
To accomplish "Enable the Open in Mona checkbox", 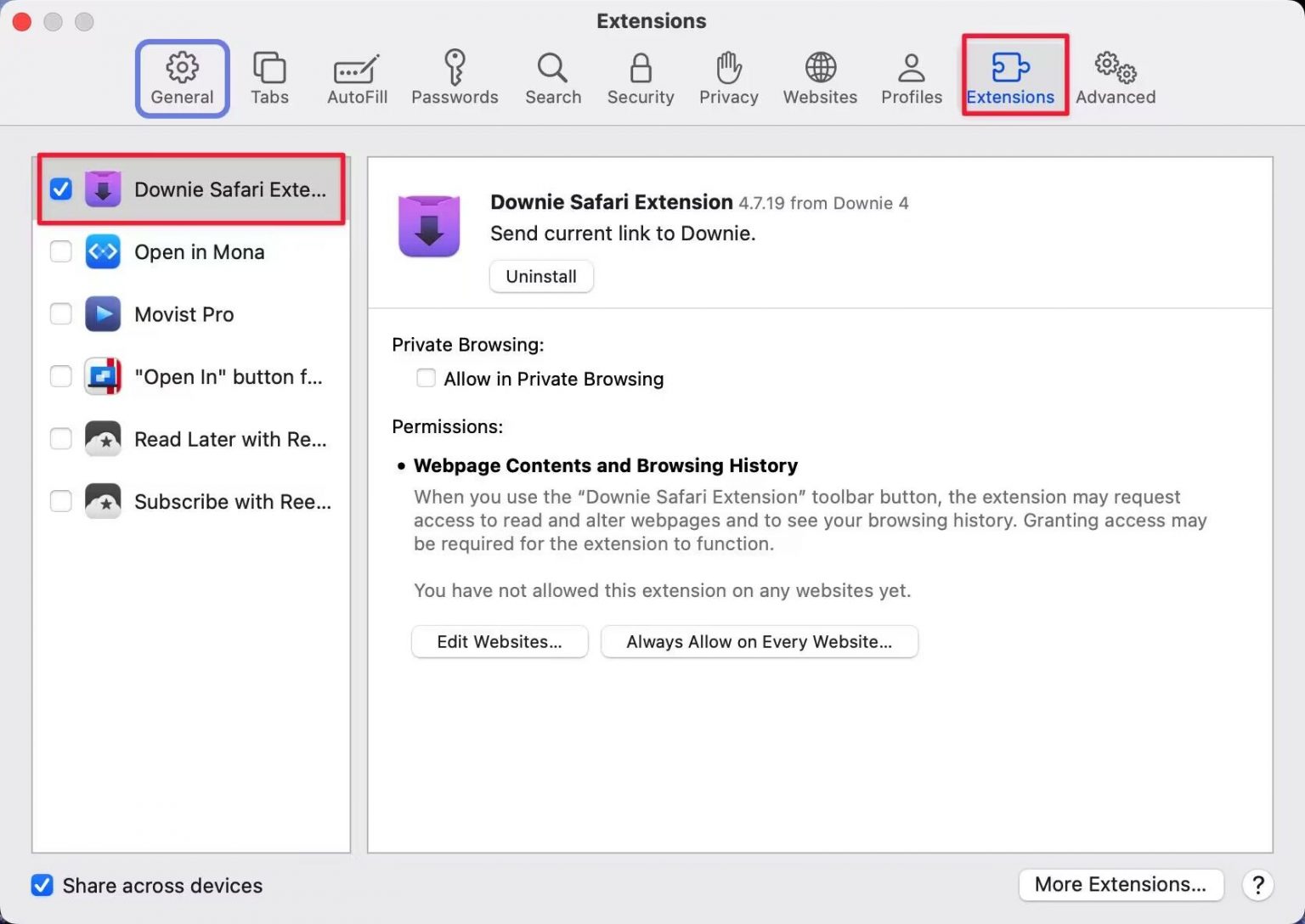I will click(x=61, y=252).
